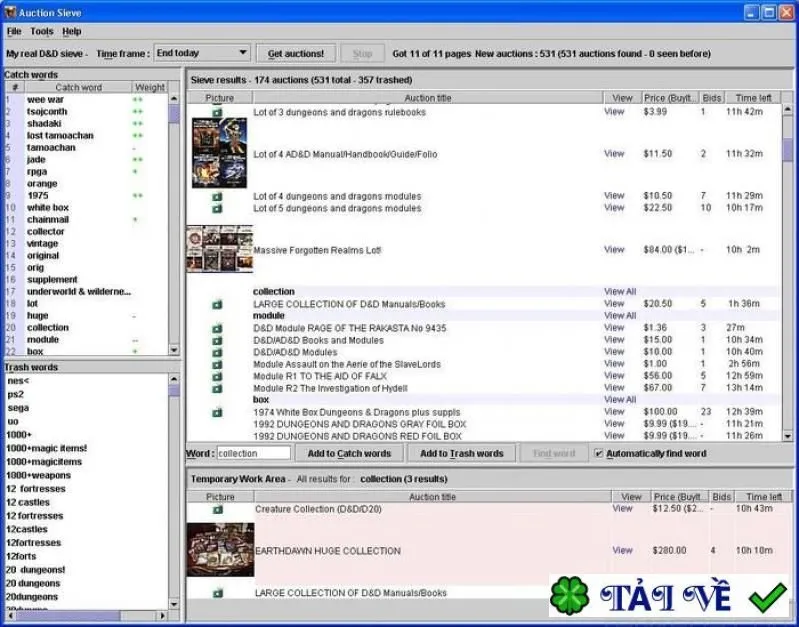
Task: Click scroll down arrow in Trash words list
Action: [174, 604]
